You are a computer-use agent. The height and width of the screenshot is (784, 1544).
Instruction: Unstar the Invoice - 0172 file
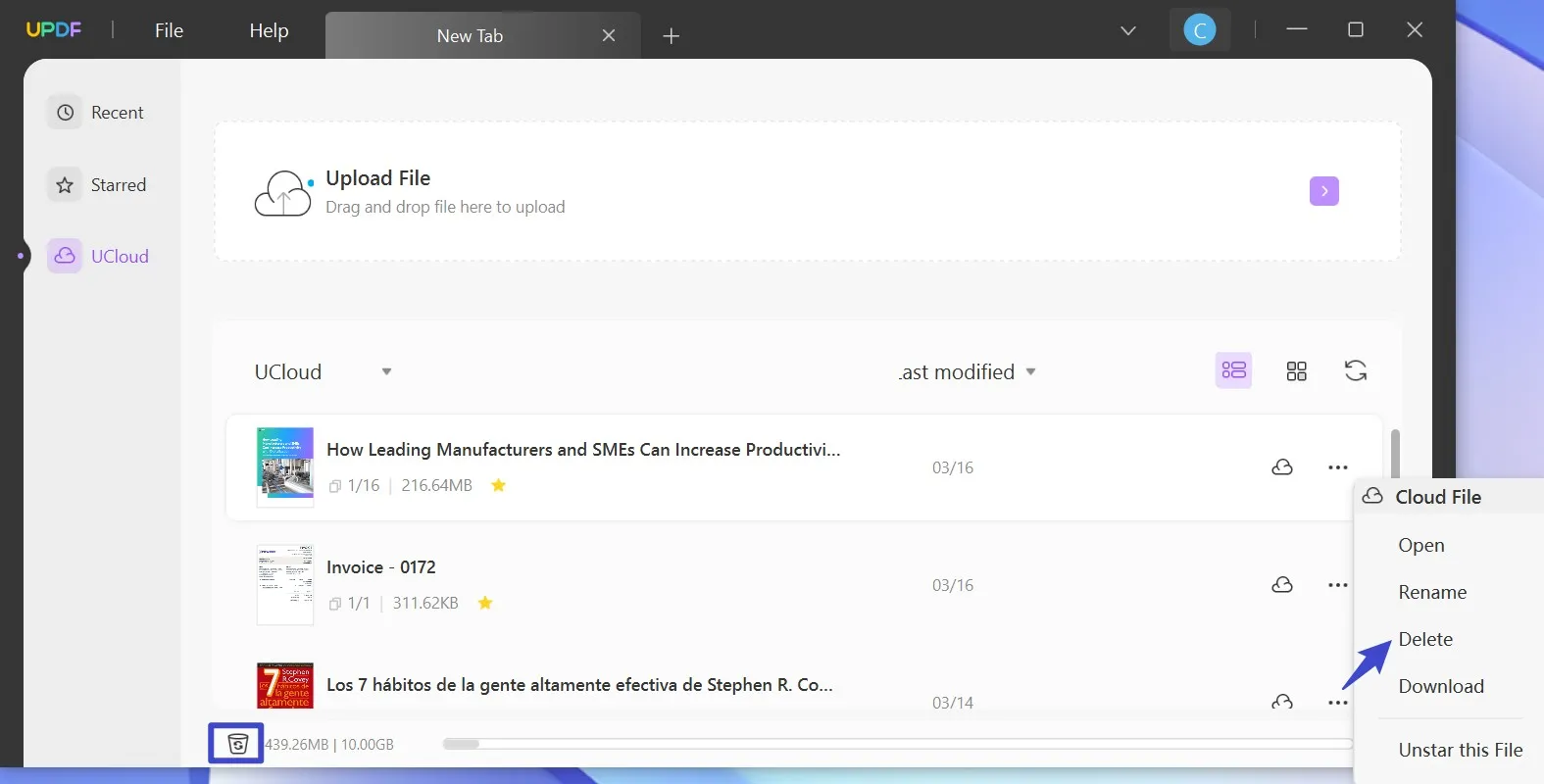click(485, 603)
